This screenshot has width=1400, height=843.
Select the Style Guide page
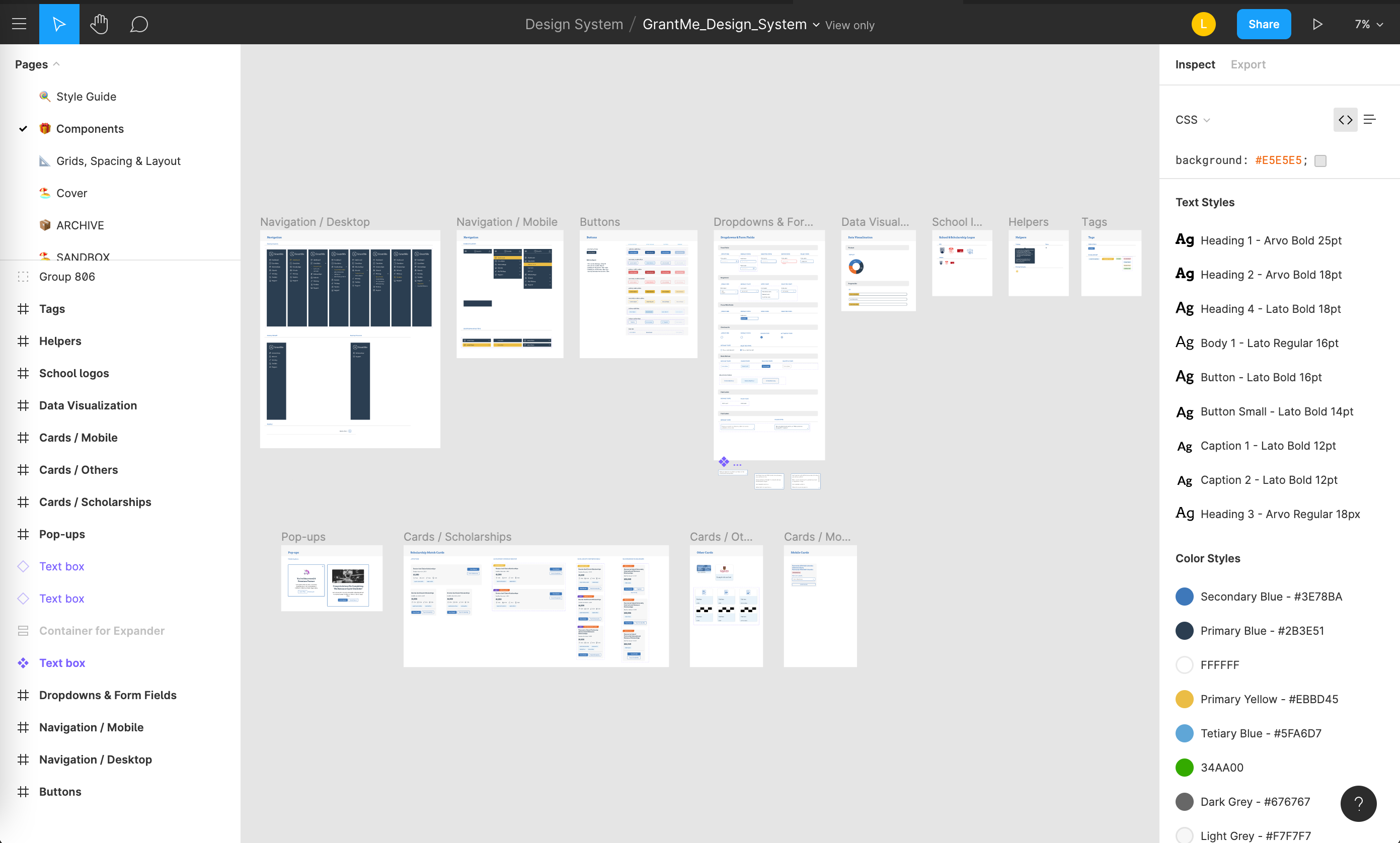[x=86, y=97]
